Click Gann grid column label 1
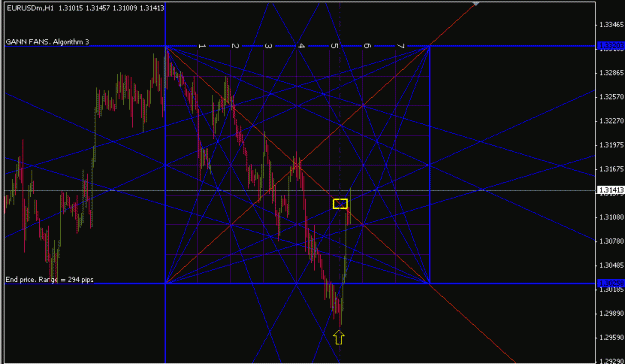Viewport: 625px width, 364px height. coord(202,46)
